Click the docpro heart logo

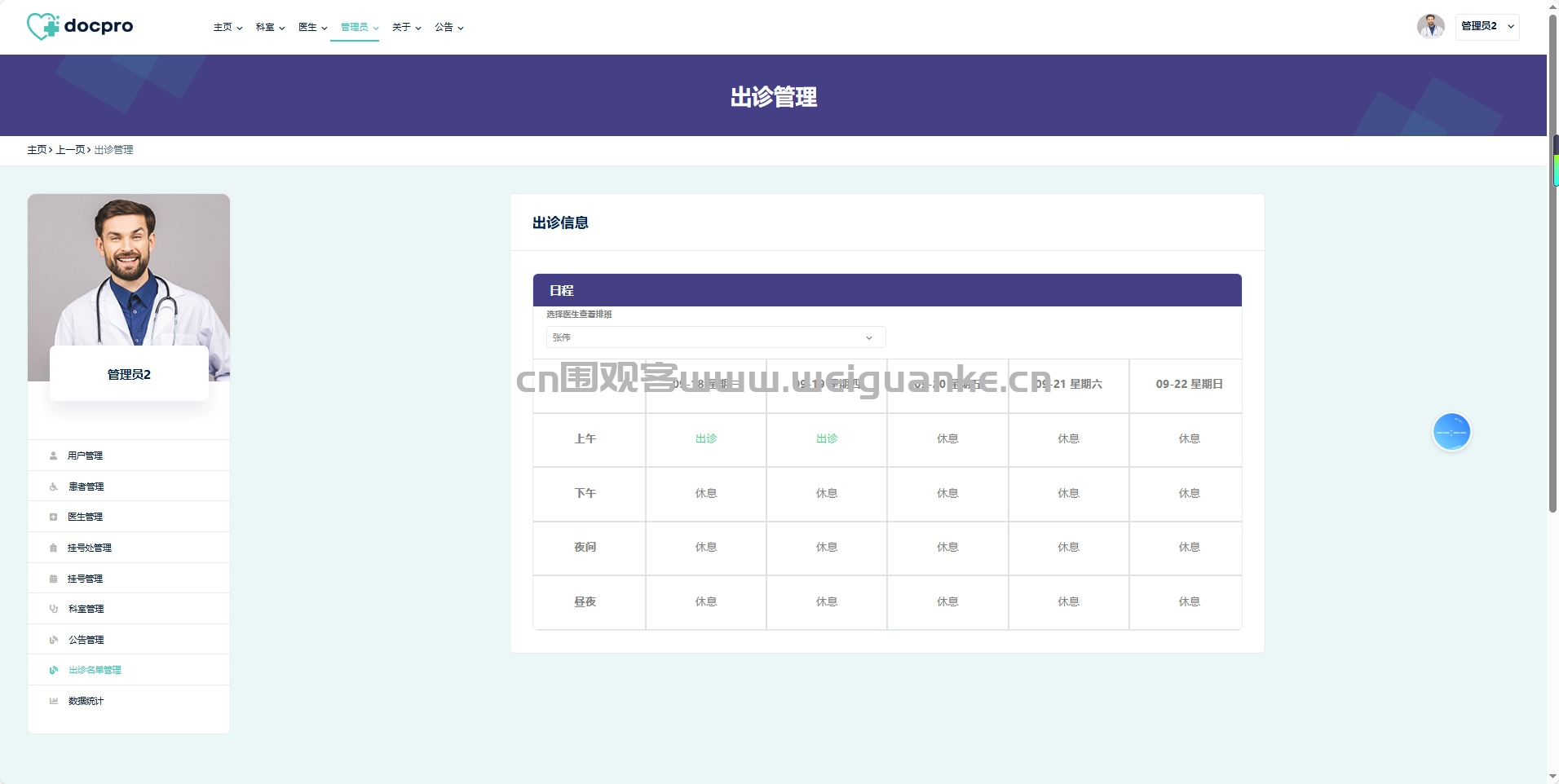(42, 26)
